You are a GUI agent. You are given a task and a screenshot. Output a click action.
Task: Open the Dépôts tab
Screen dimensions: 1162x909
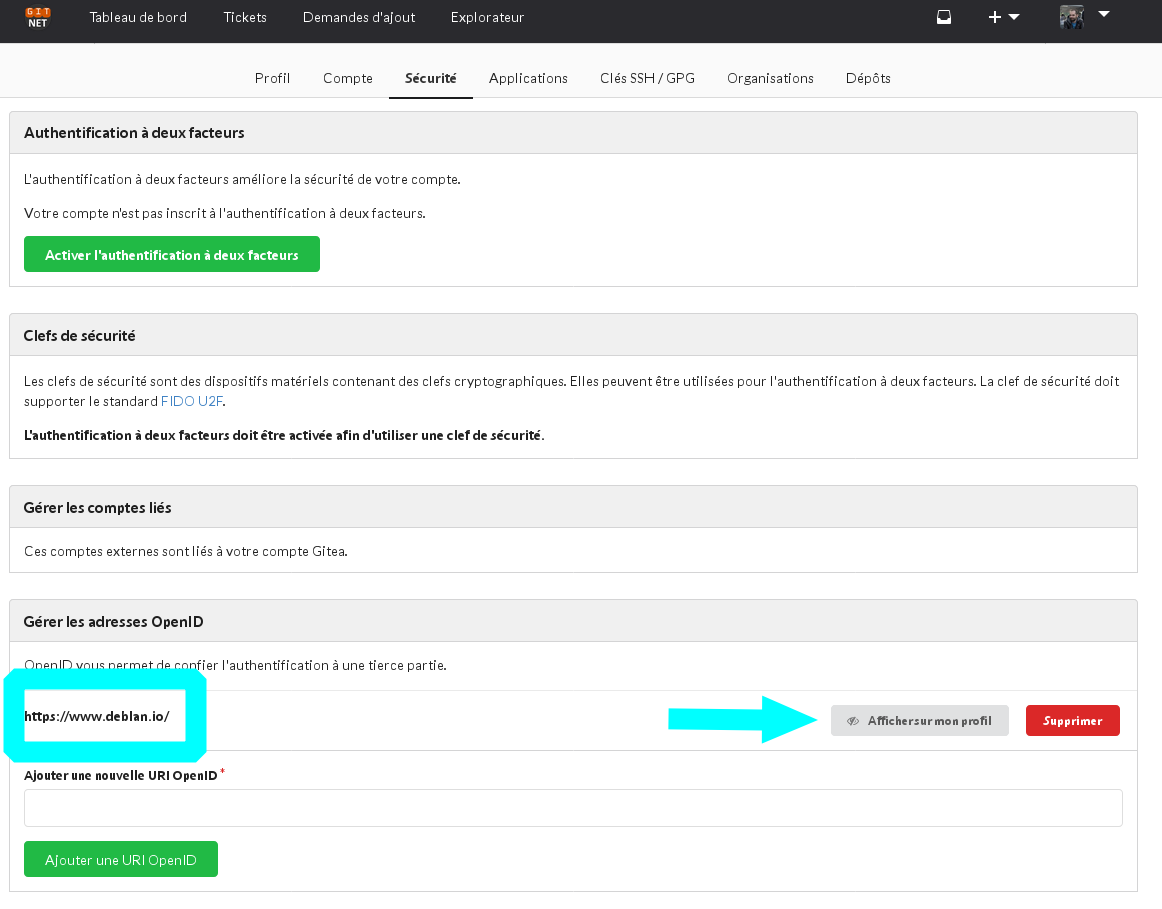click(x=868, y=78)
